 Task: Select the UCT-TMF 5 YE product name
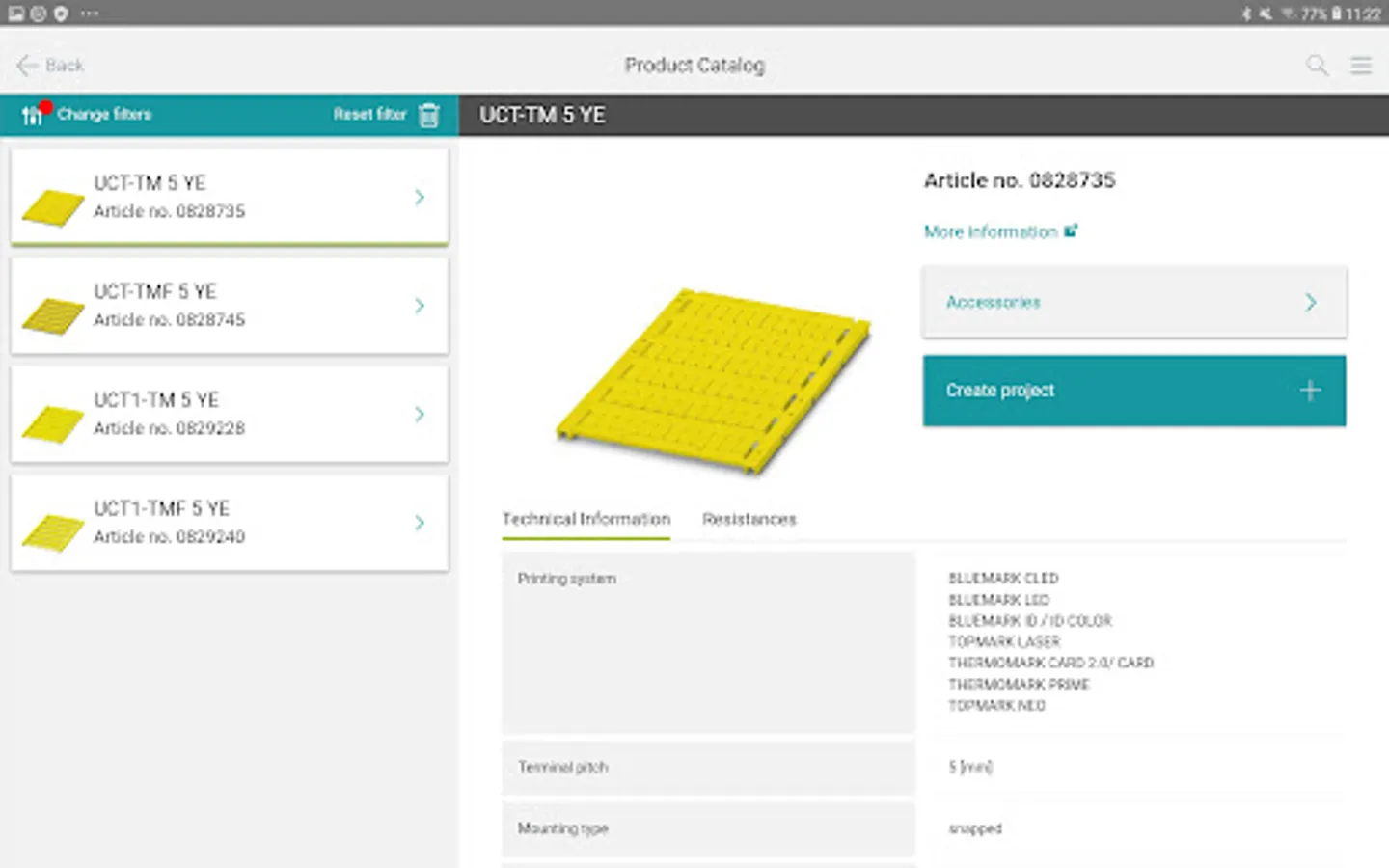point(155,291)
